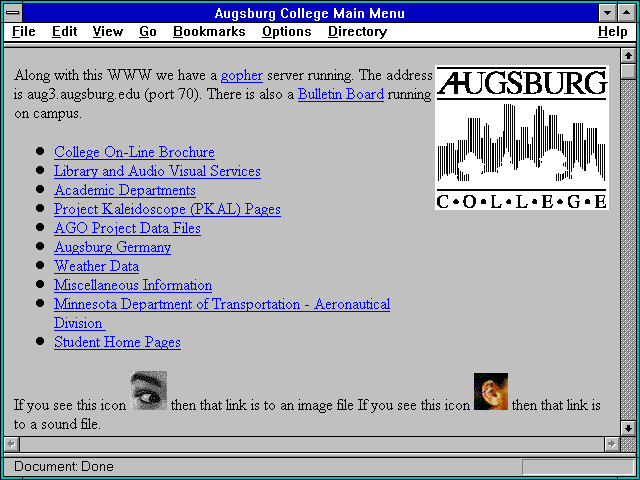Open College On-Line Brochure link
The image size is (640, 480).
[x=134, y=152]
